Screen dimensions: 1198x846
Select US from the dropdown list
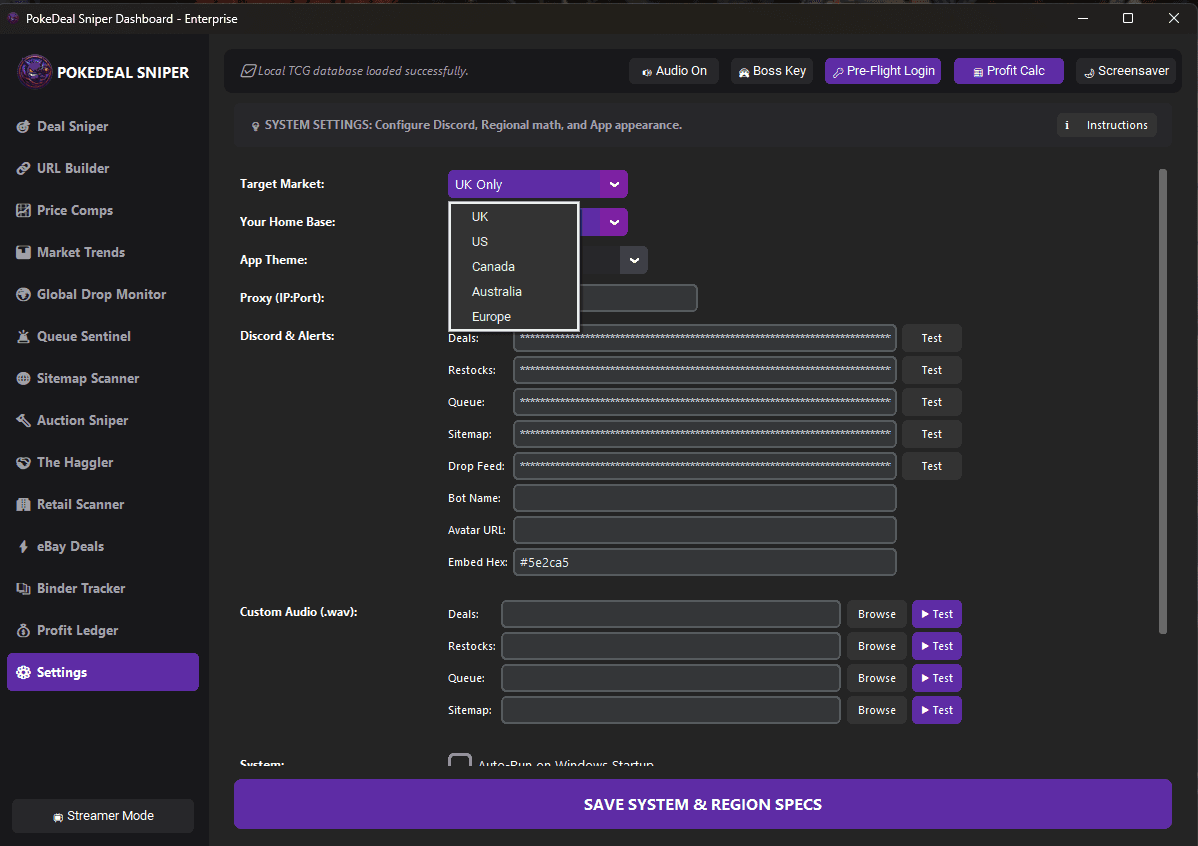pos(513,242)
